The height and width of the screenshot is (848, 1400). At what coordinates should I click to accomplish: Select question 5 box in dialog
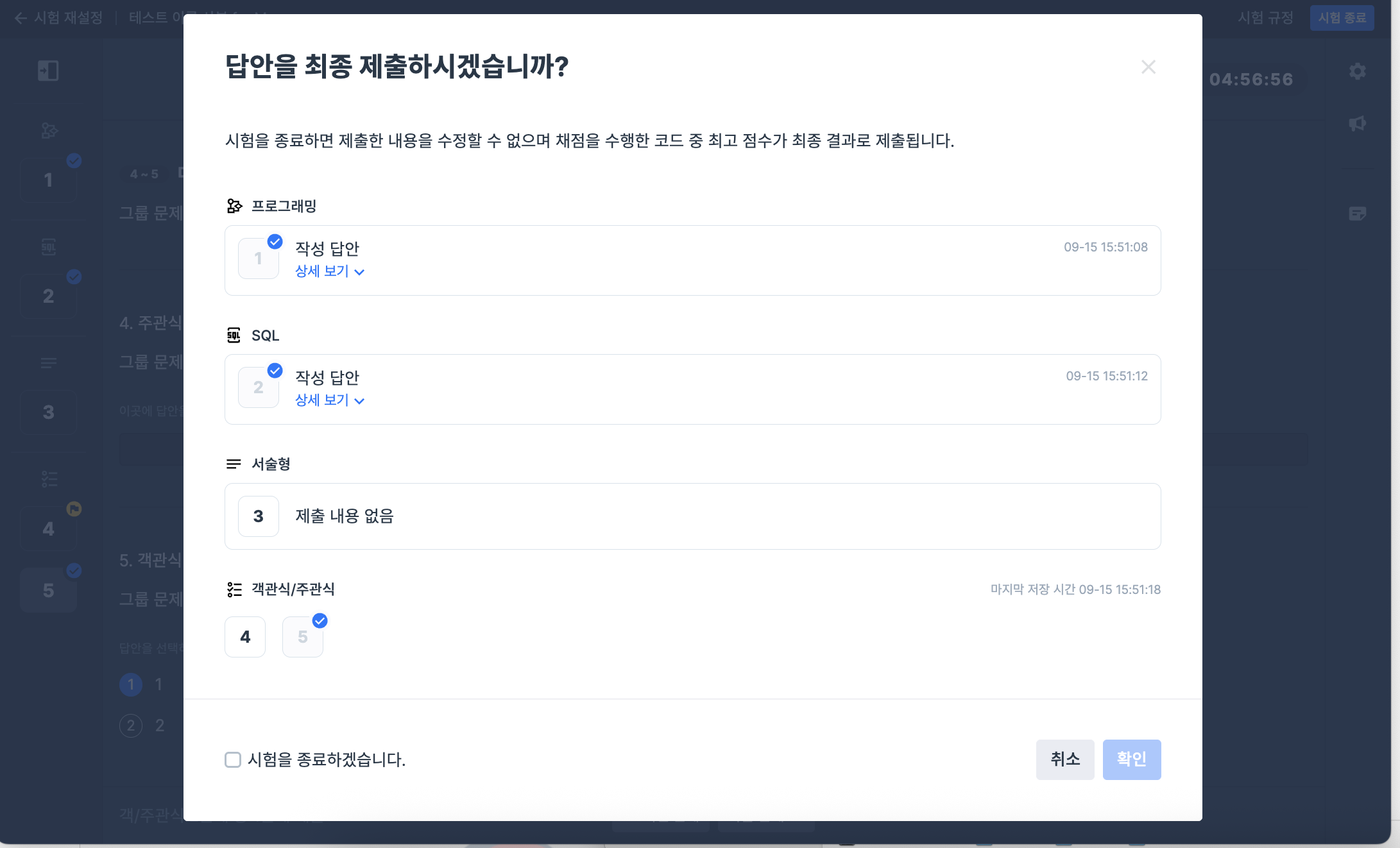[303, 637]
